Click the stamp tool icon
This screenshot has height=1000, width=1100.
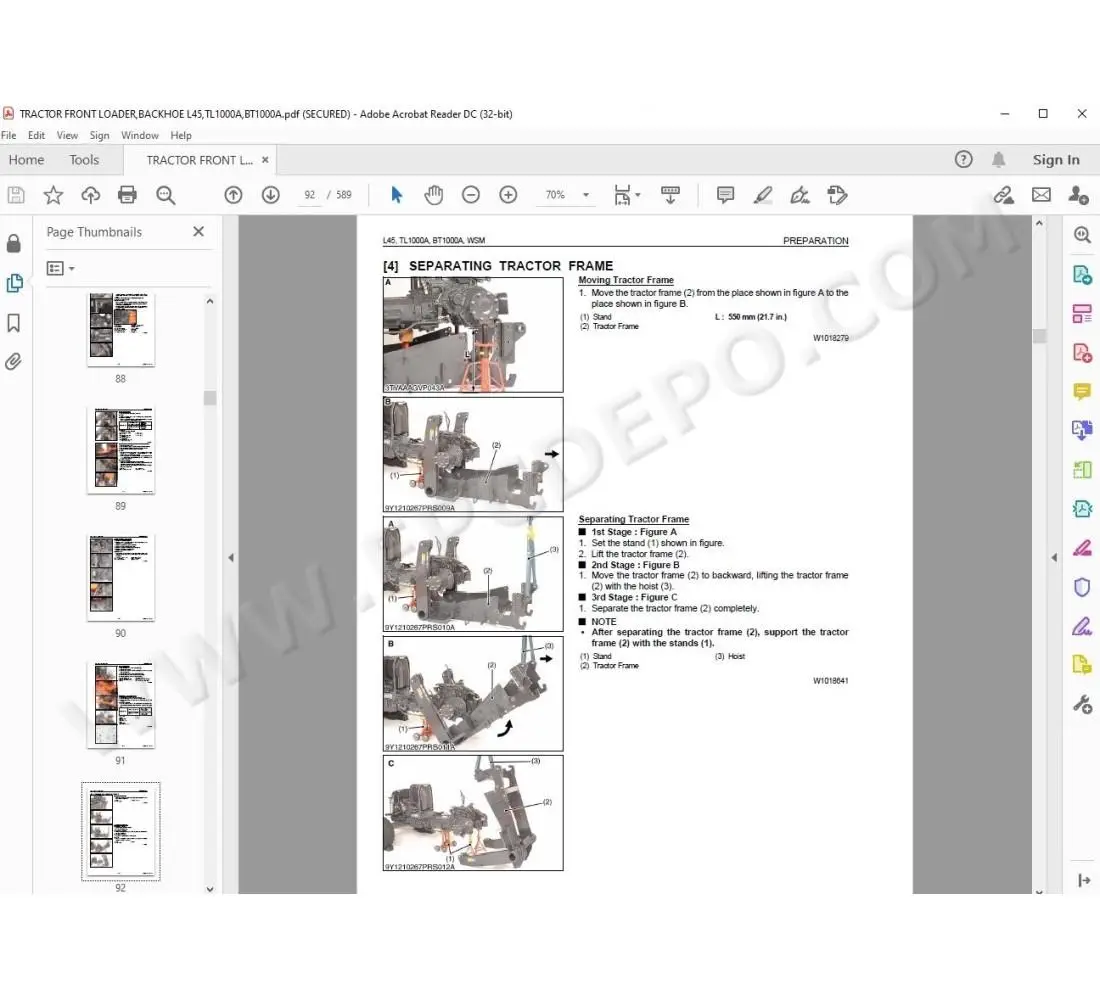click(x=837, y=195)
